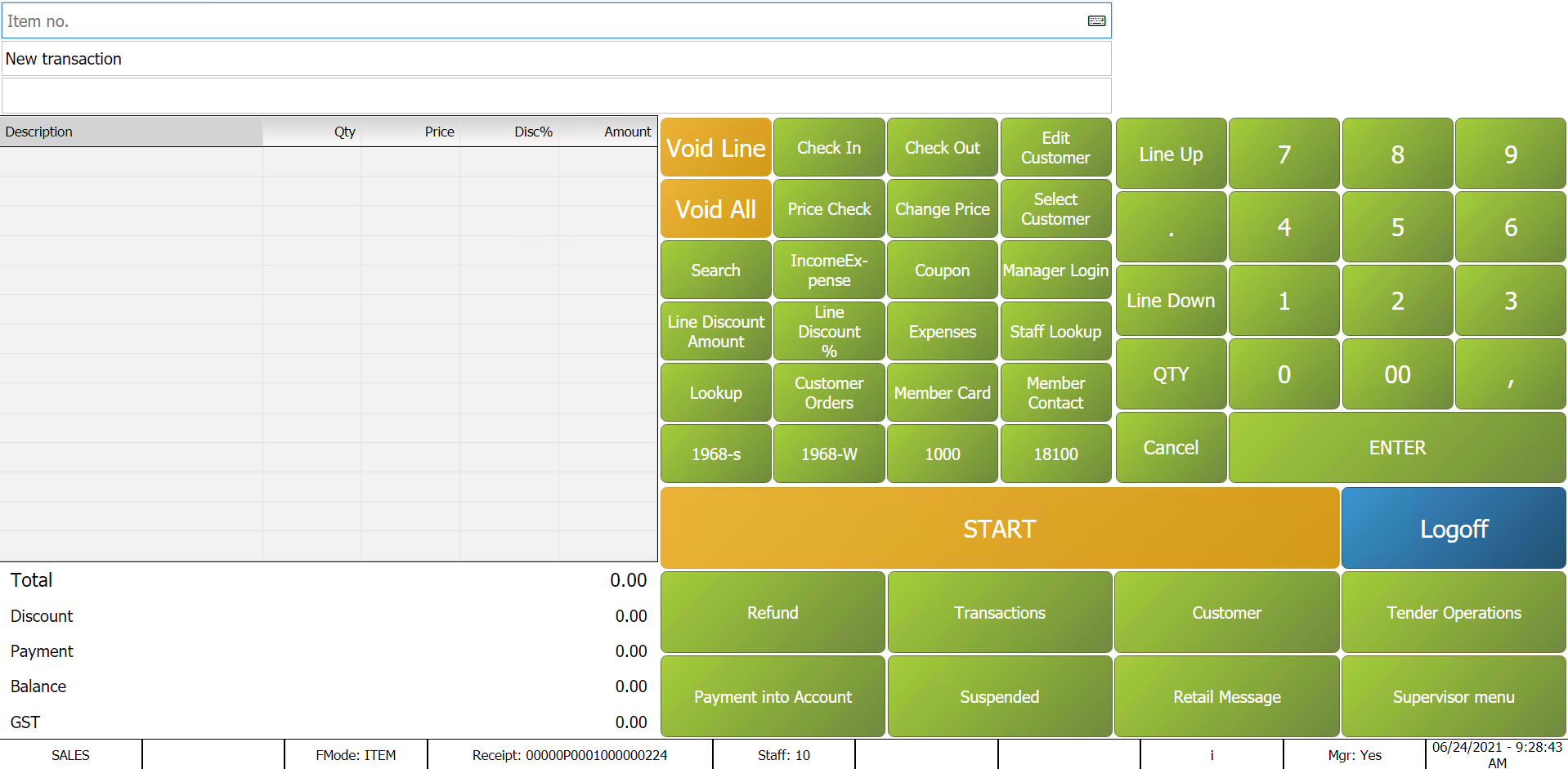Click the blue Logoff button
The height and width of the screenshot is (769, 1568).
pyautogui.click(x=1453, y=529)
